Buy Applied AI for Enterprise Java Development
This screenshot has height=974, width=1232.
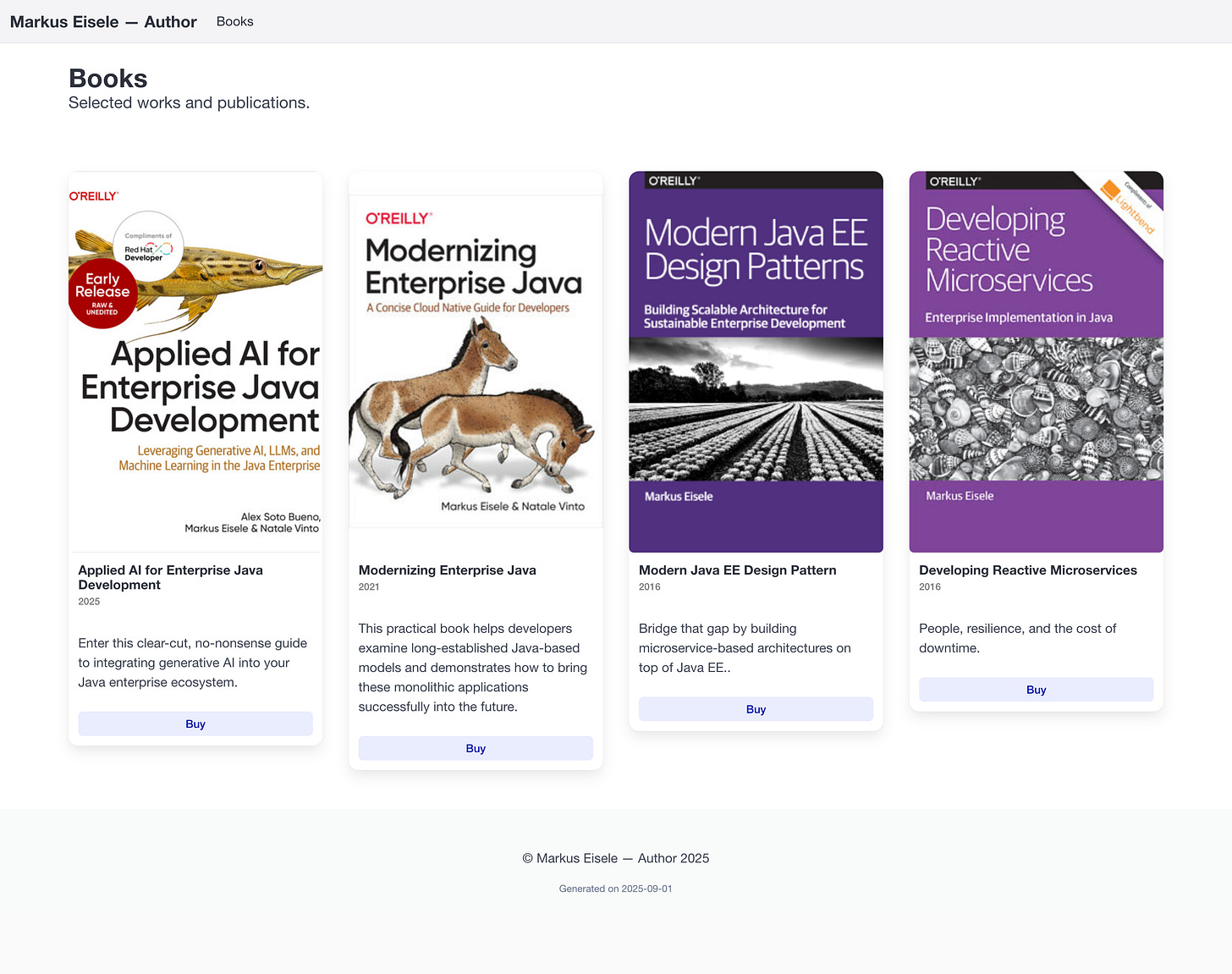coord(195,724)
